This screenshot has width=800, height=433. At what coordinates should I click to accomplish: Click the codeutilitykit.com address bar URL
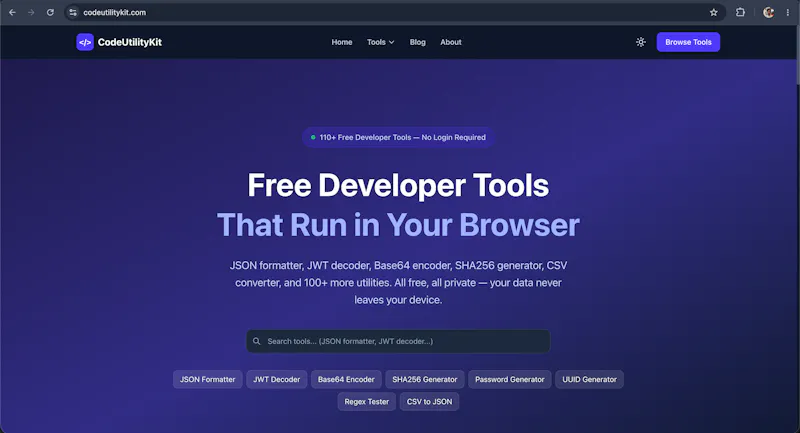[x=114, y=12]
